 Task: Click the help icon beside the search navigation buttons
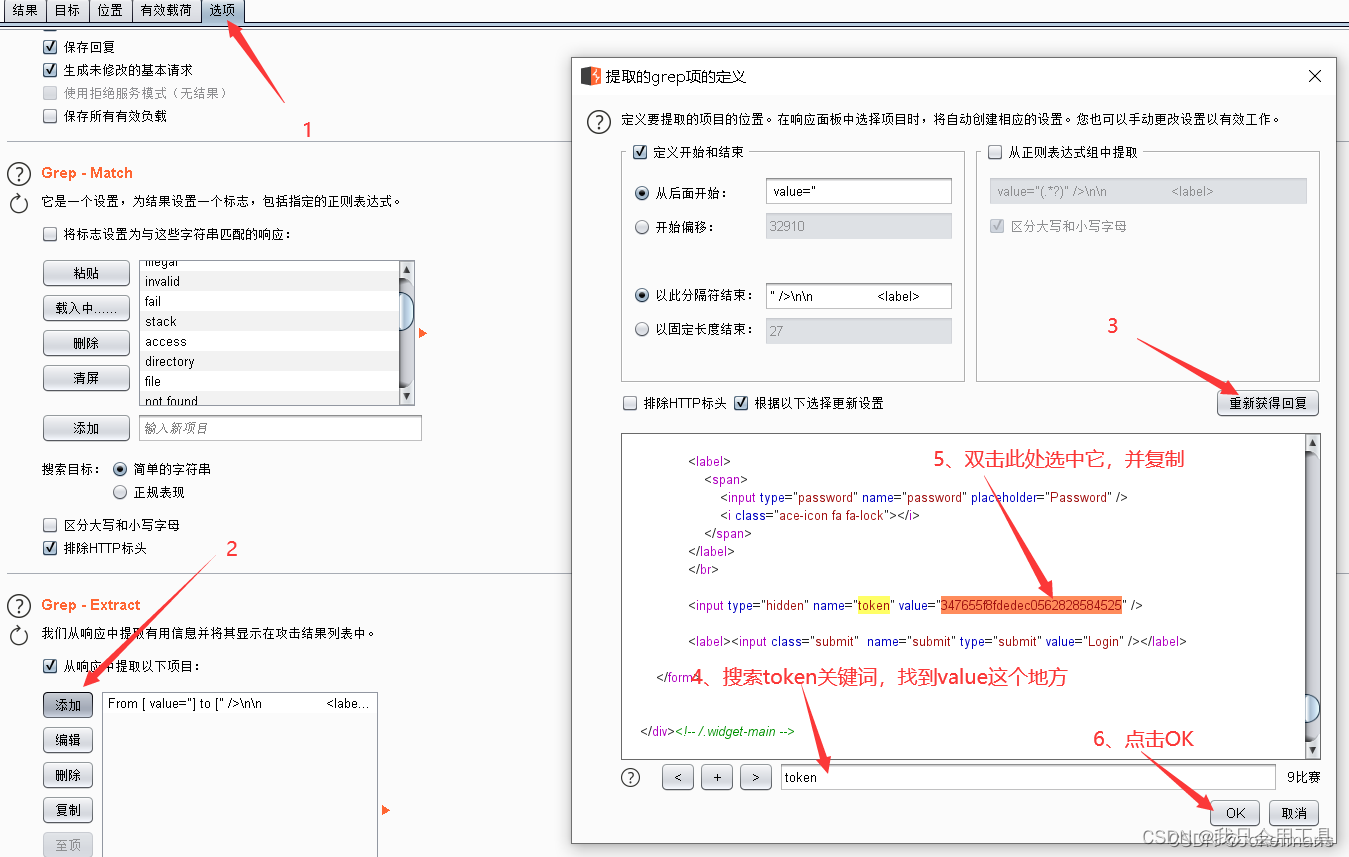click(631, 777)
